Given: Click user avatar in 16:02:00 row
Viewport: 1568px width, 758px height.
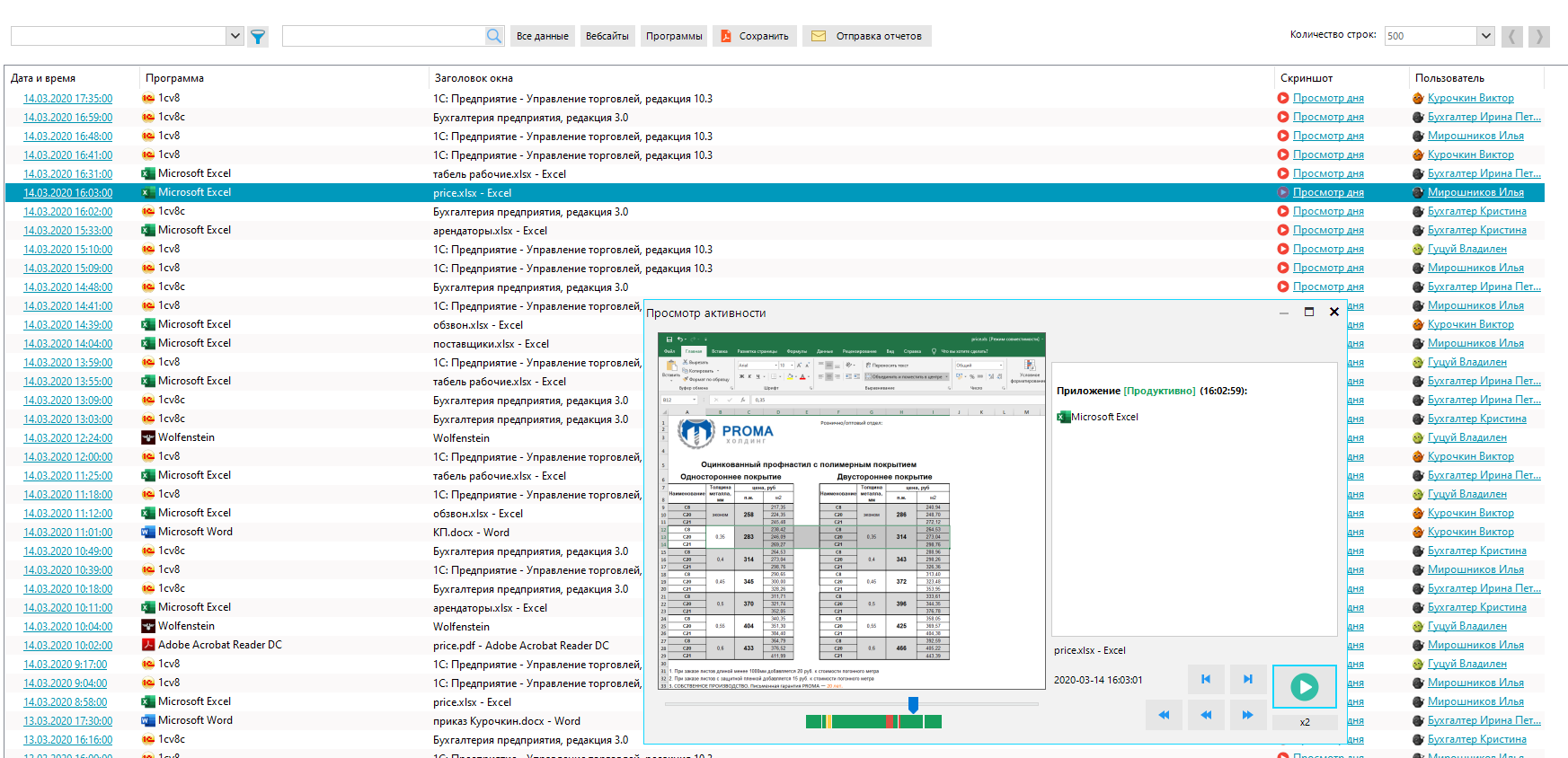Looking at the screenshot, I should pos(1419,211).
